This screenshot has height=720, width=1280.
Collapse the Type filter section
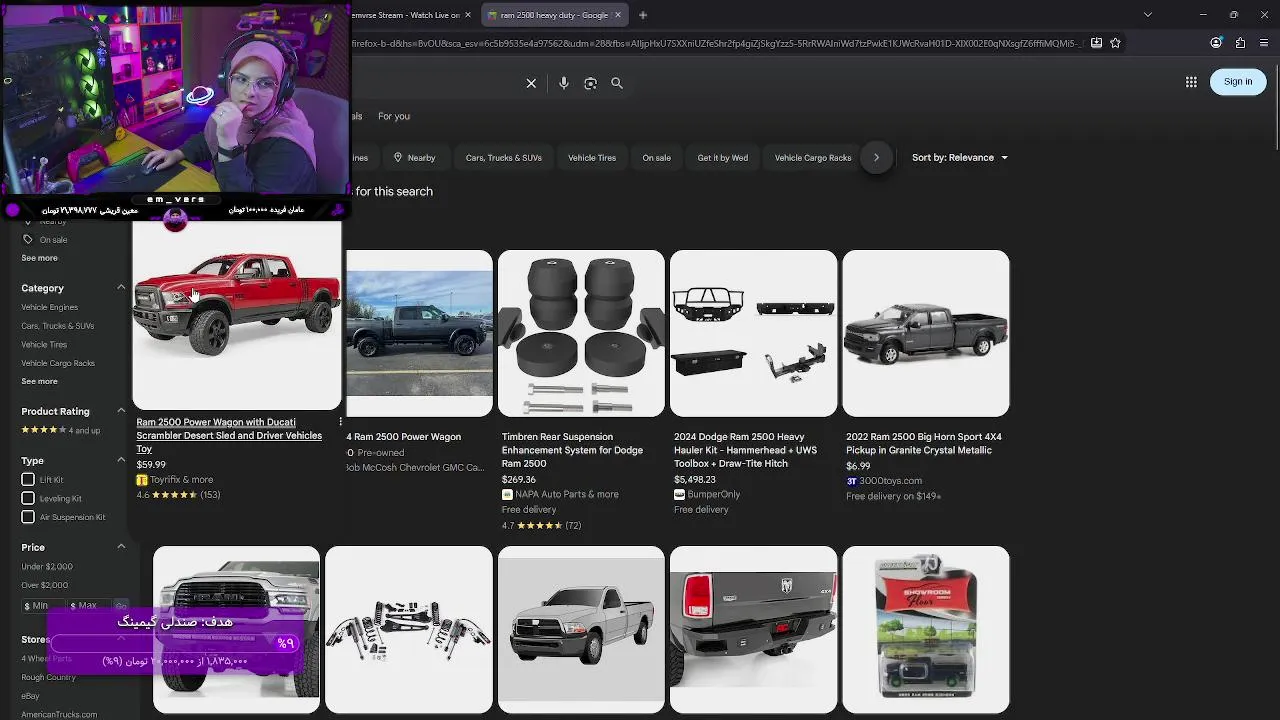(x=121, y=460)
